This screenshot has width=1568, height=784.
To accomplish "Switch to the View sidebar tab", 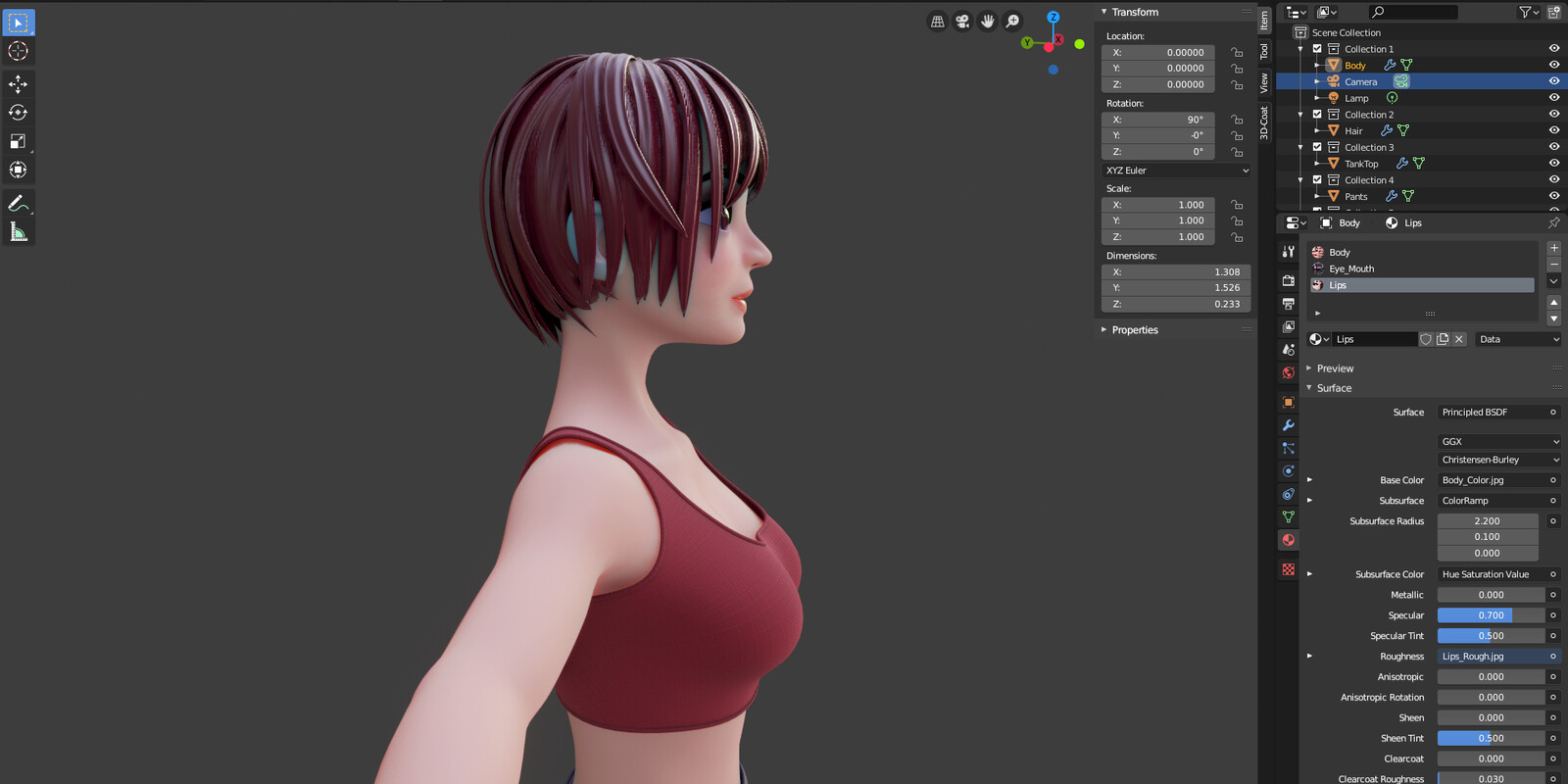I will tap(1264, 82).
